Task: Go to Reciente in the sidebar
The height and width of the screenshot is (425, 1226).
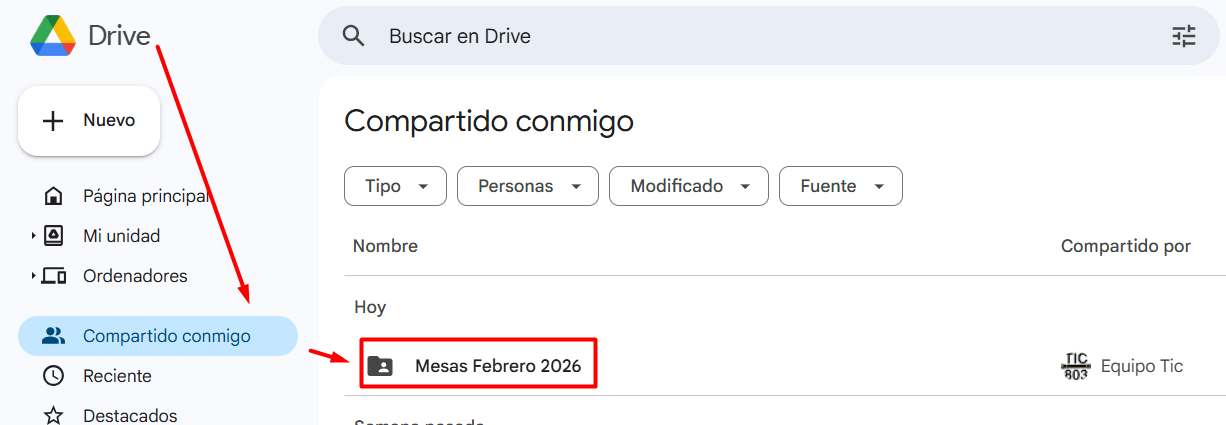Action: 117,376
